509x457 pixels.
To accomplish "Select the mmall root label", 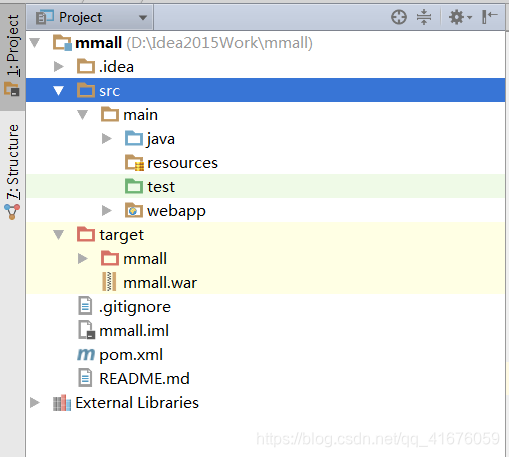I will click(98, 43).
